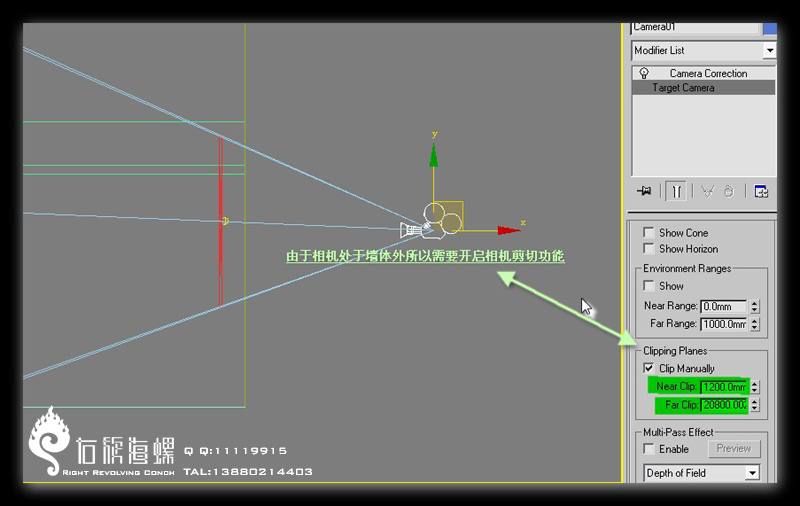Image resolution: width=800 pixels, height=506 pixels.
Task: Click the green Y-axis arrow of the gizmo
Action: coord(434,155)
